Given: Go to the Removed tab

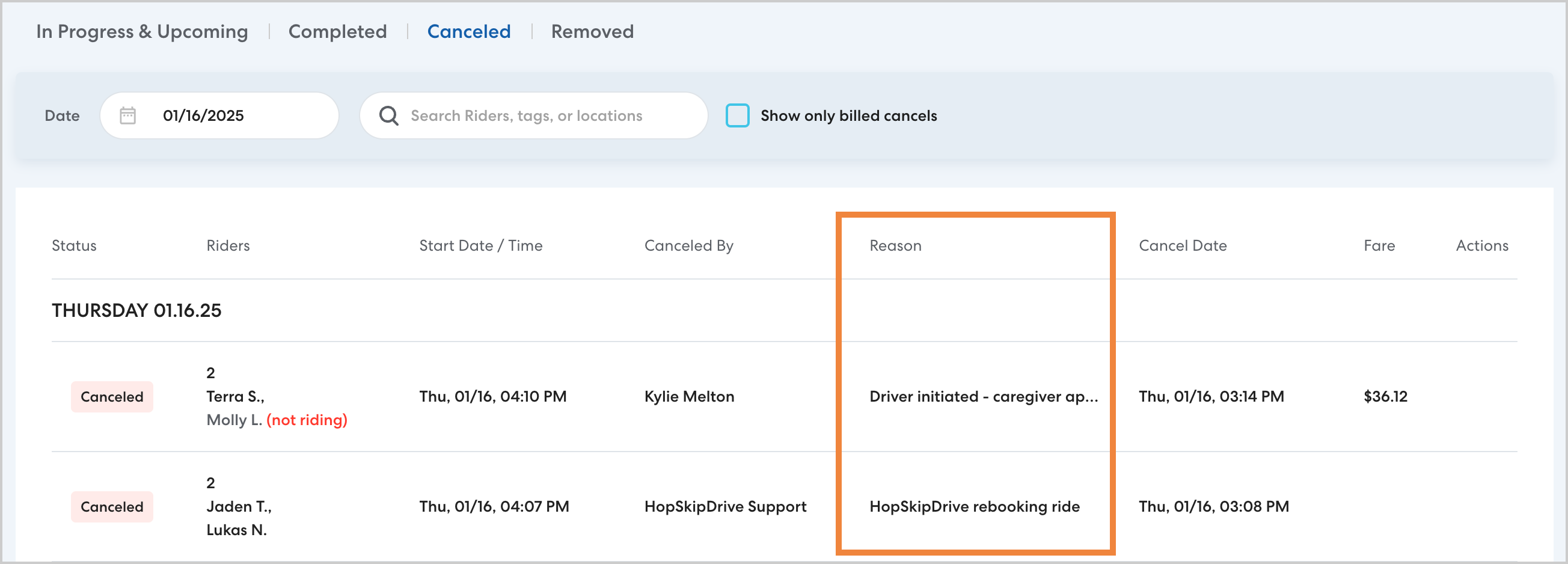Looking at the screenshot, I should 592,32.
